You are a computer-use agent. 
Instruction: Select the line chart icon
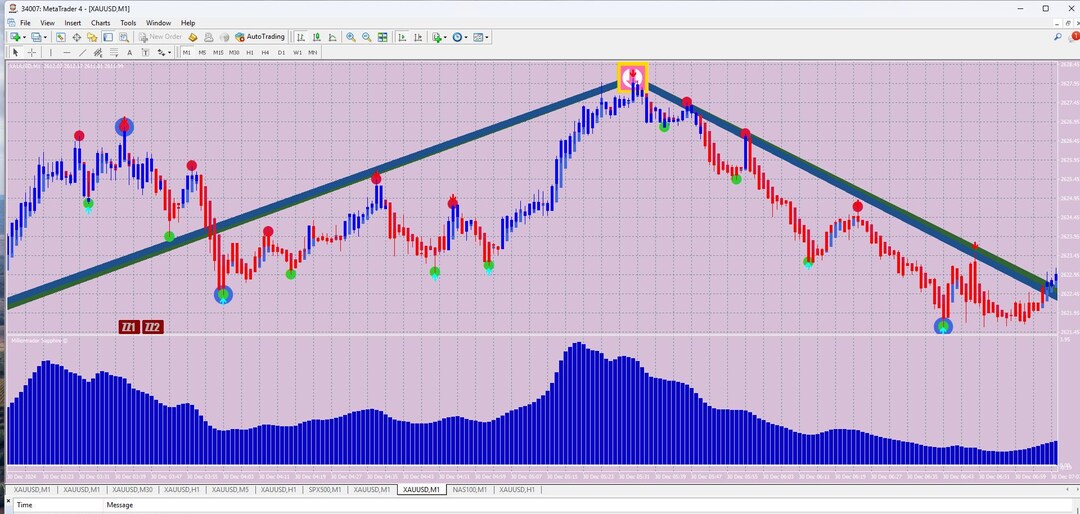(x=333, y=37)
